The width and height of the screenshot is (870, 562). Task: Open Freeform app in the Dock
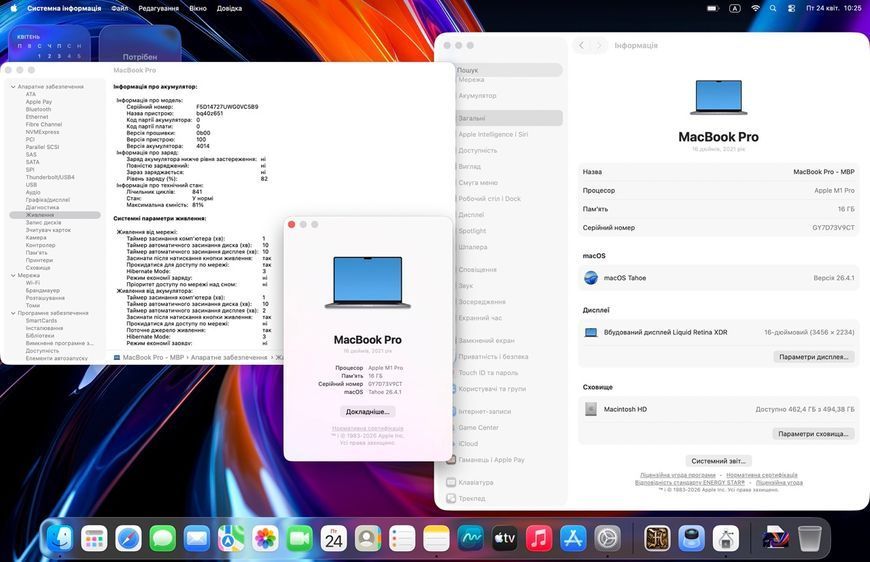471,538
